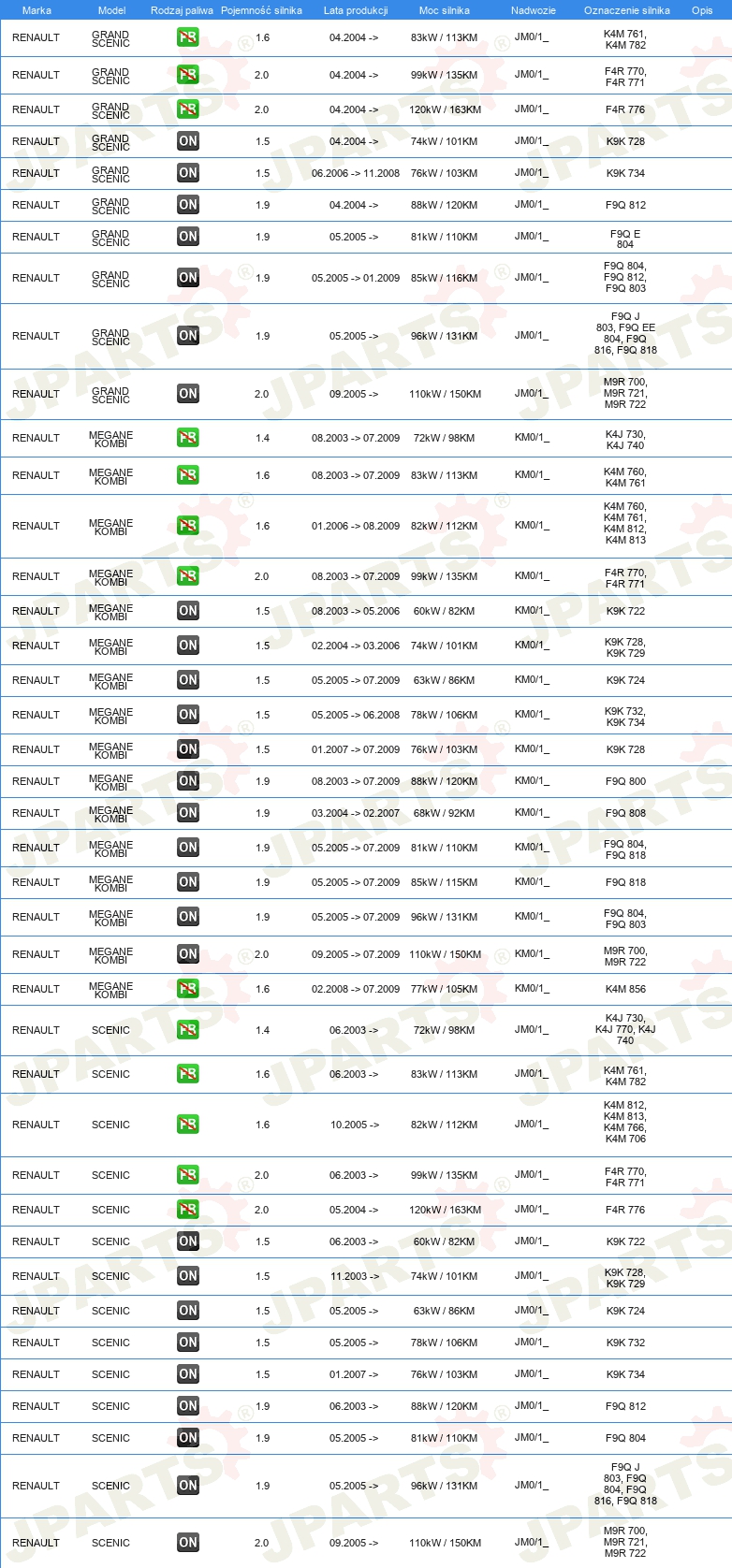Click the diesel ON icon in the F9Q E 804 row
This screenshot has width=732, height=1568.
tap(188, 237)
